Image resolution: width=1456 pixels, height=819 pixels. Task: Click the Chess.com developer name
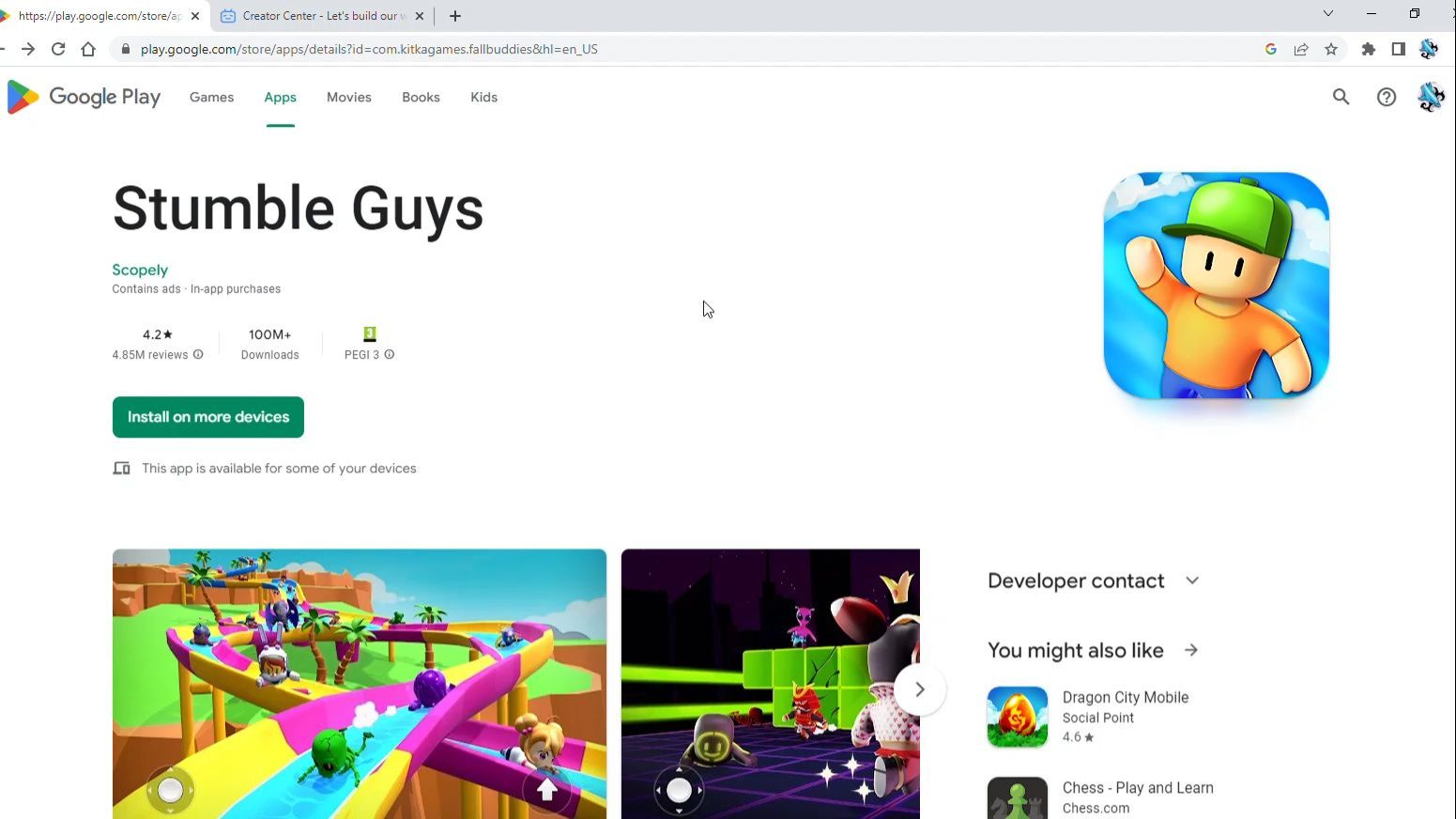click(1096, 808)
